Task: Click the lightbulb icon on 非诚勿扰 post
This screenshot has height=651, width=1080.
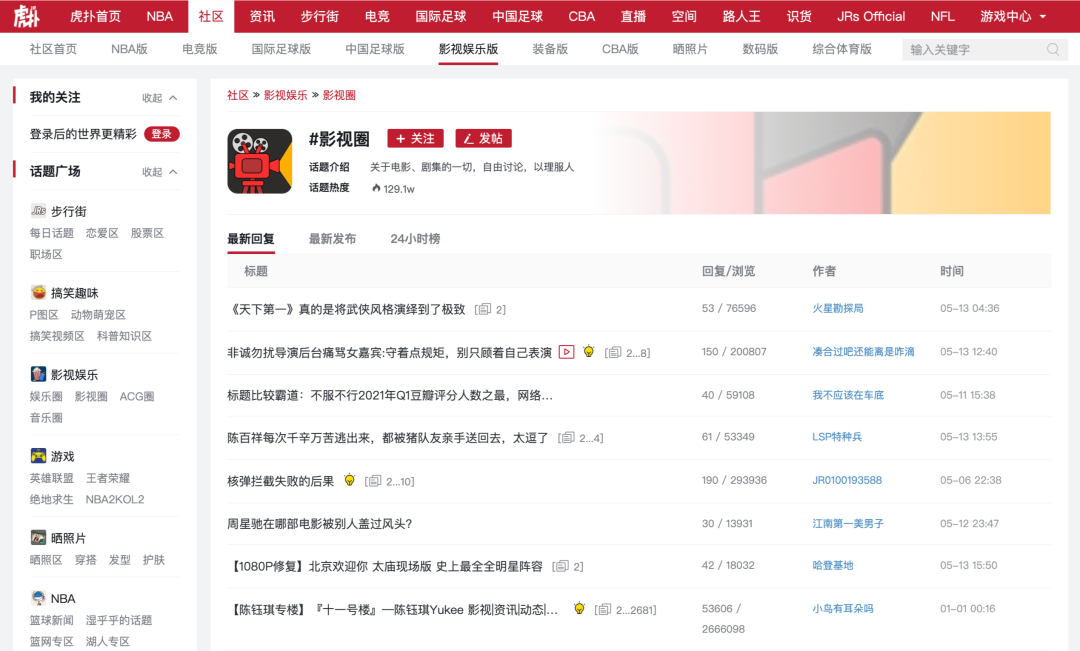Action: [x=588, y=351]
